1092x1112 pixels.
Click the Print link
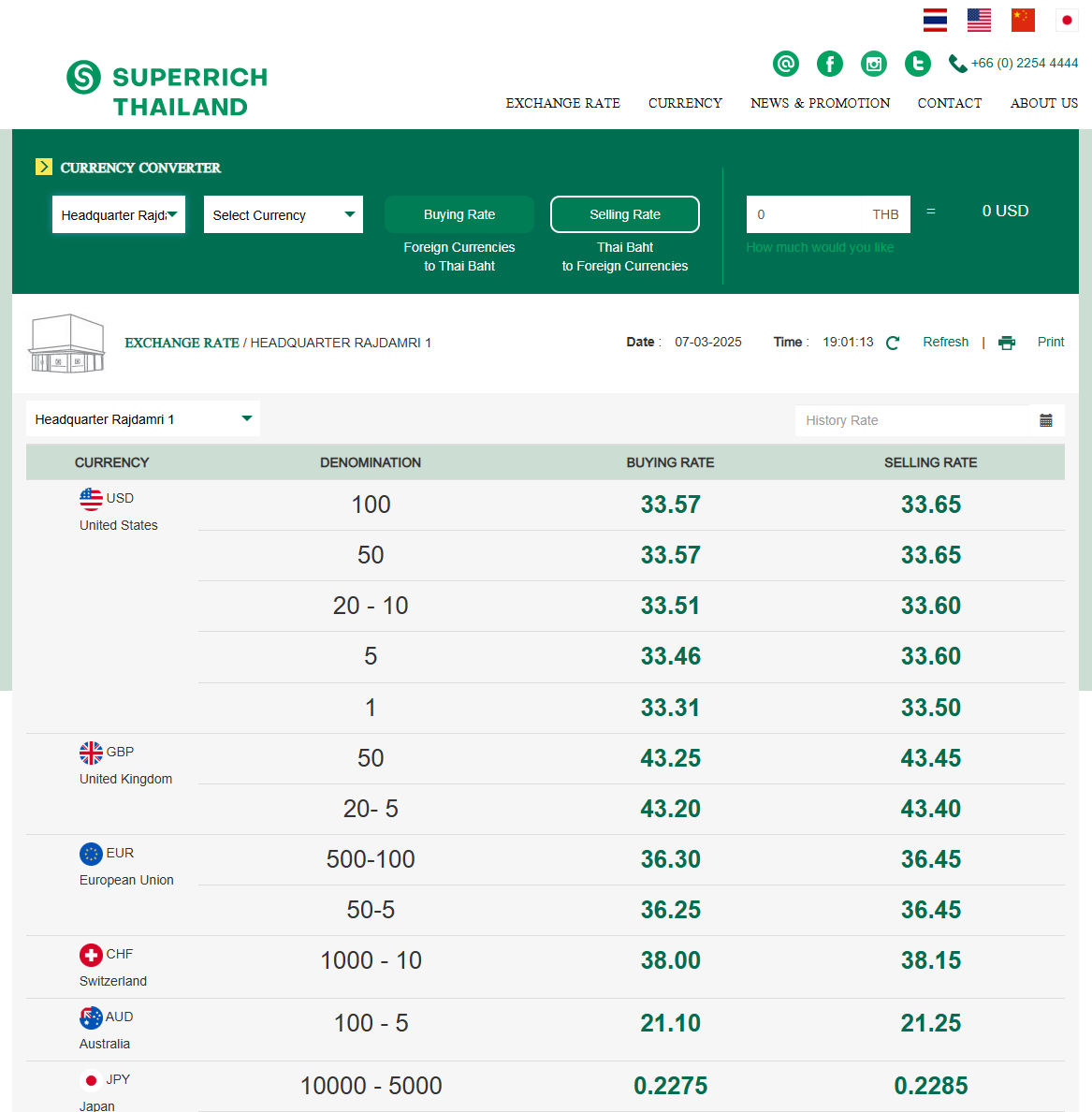1050,342
